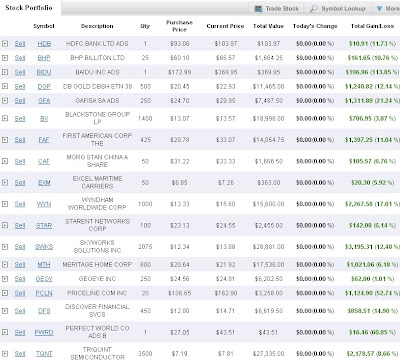Open the PWRD symbol link

coord(44,332)
